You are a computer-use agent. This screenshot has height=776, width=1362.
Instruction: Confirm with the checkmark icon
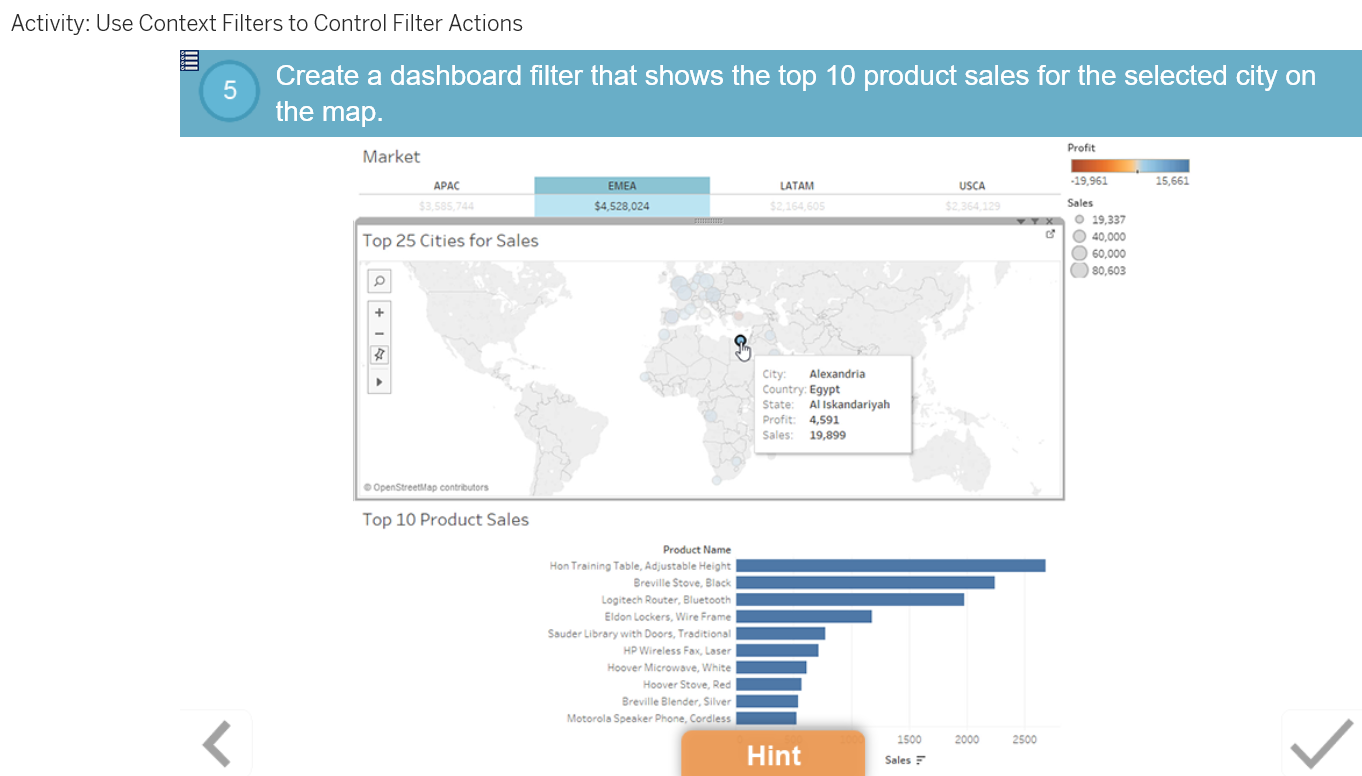click(1321, 745)
